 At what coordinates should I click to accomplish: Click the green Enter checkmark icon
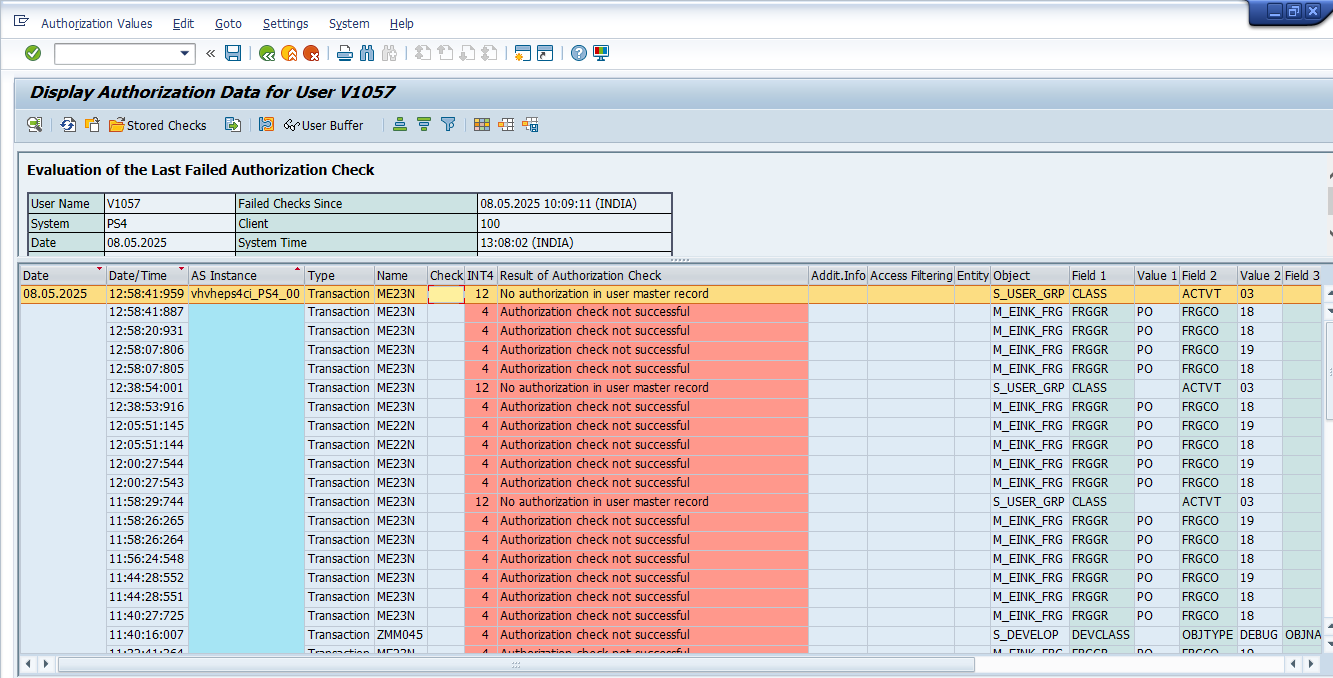tap(33, 53)
